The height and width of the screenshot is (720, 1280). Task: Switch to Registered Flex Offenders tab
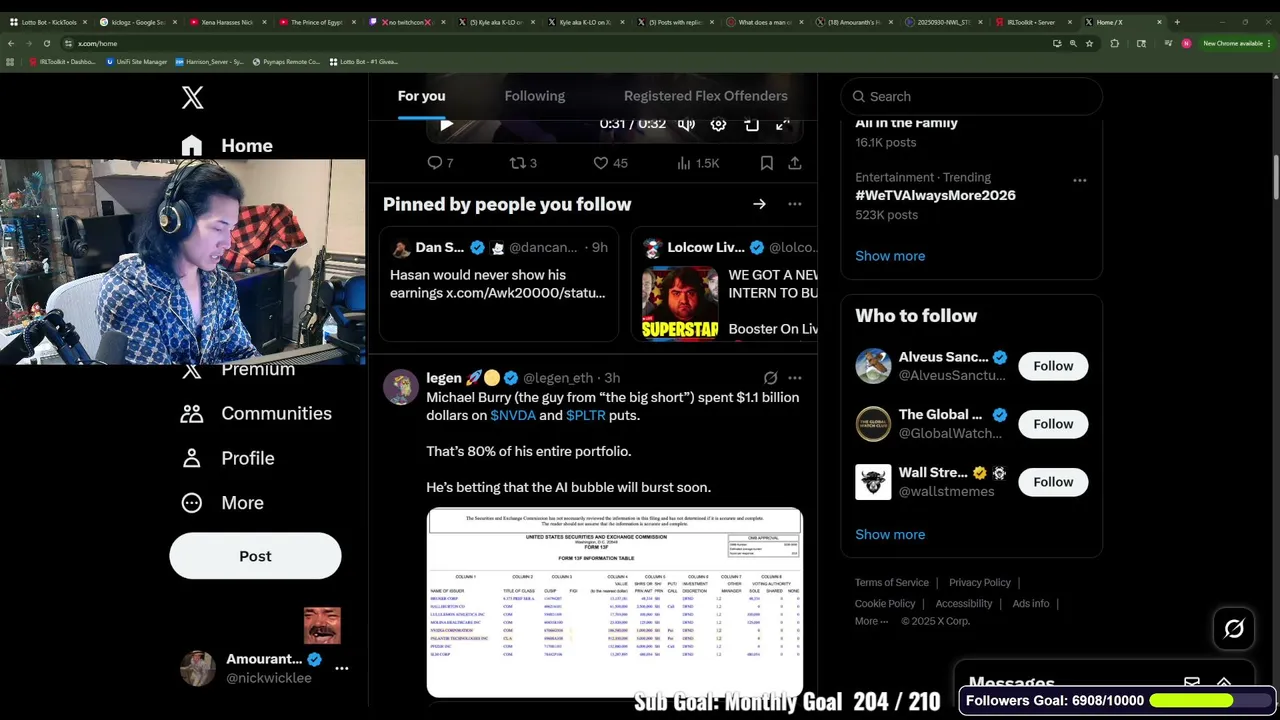tap(706, 96)
